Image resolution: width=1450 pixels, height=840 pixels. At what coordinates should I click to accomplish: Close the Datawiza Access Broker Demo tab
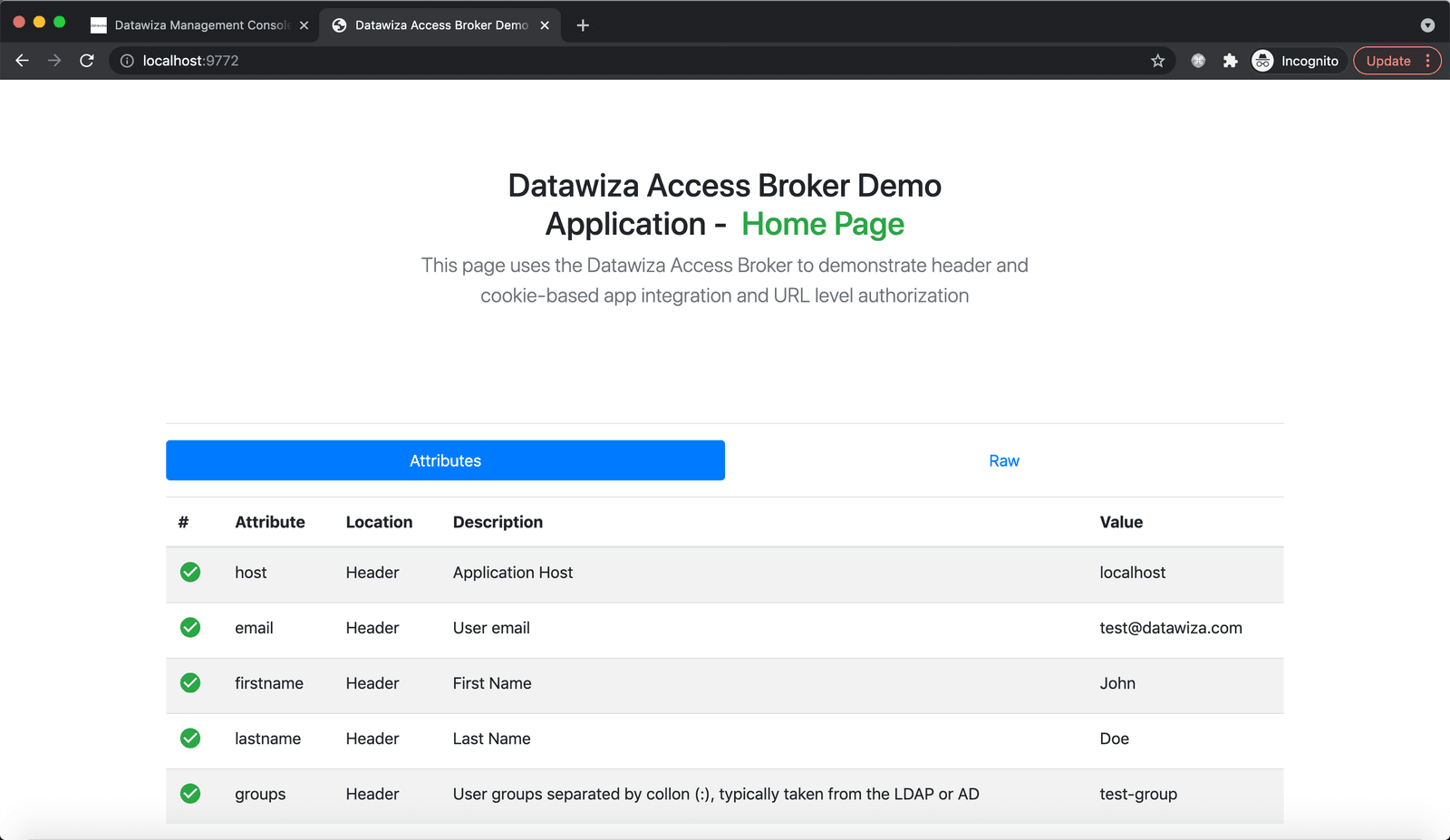tap(545, 25)
